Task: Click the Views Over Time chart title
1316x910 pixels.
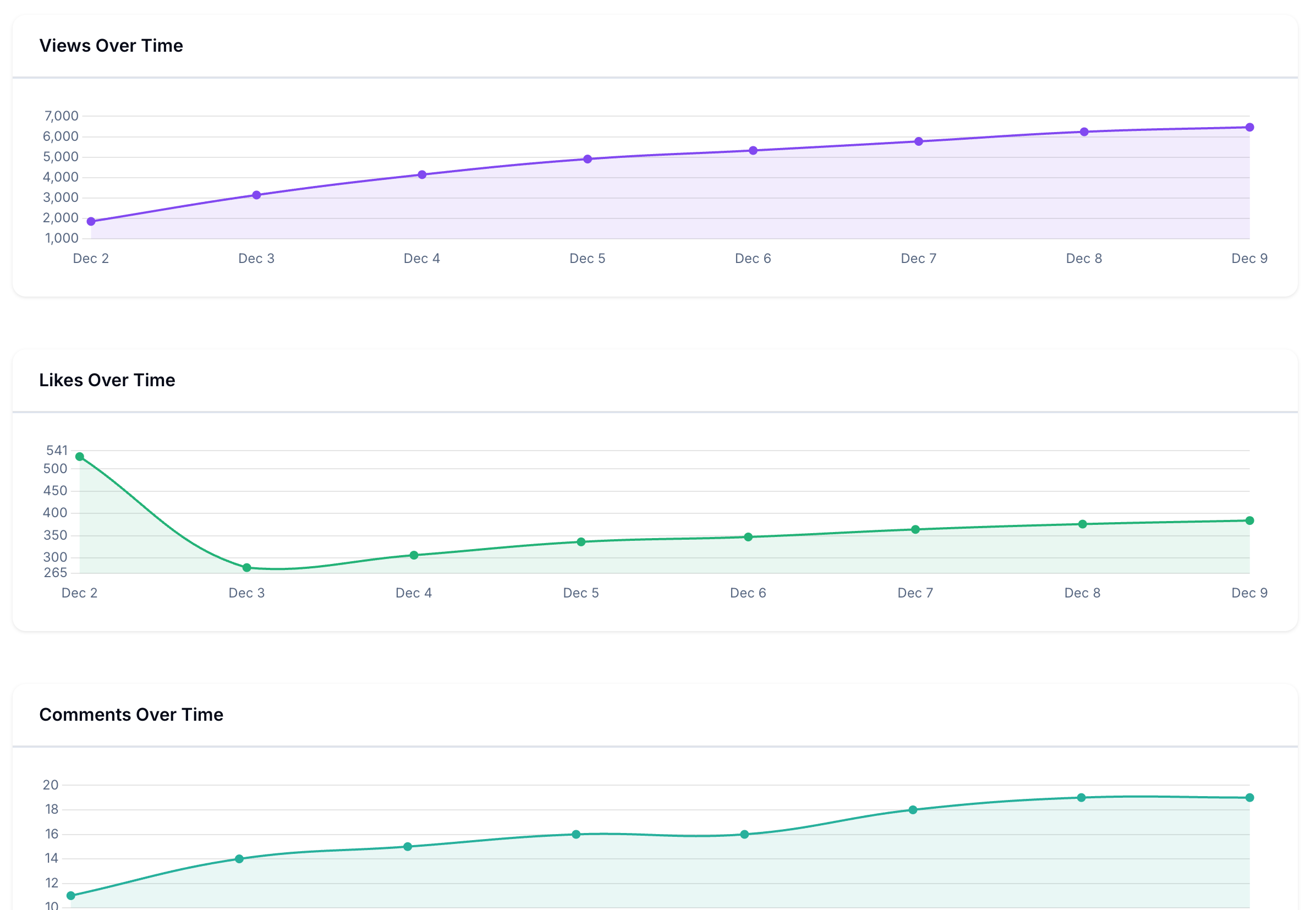Action: pos(111,46)
